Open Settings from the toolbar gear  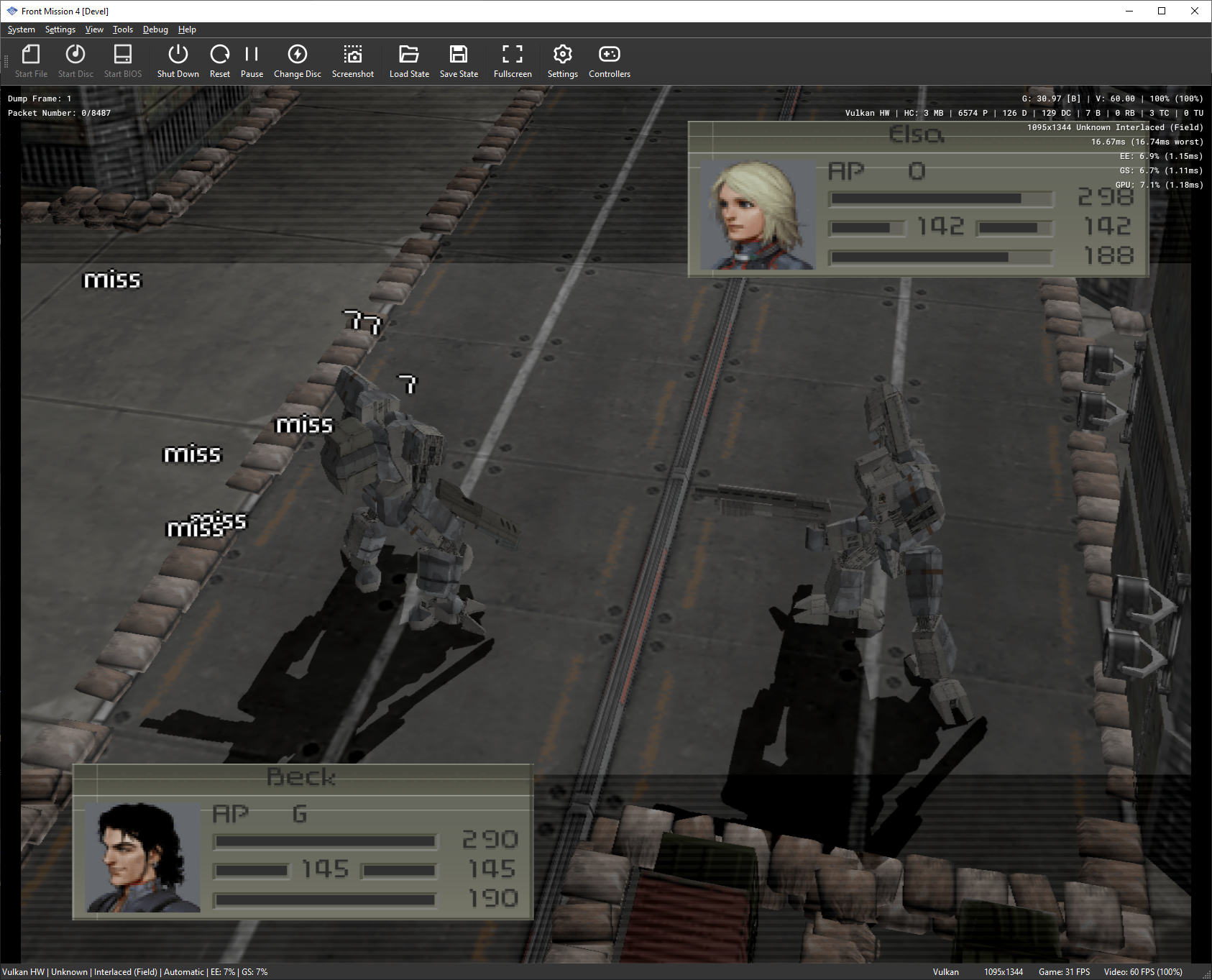pos(563,61)
